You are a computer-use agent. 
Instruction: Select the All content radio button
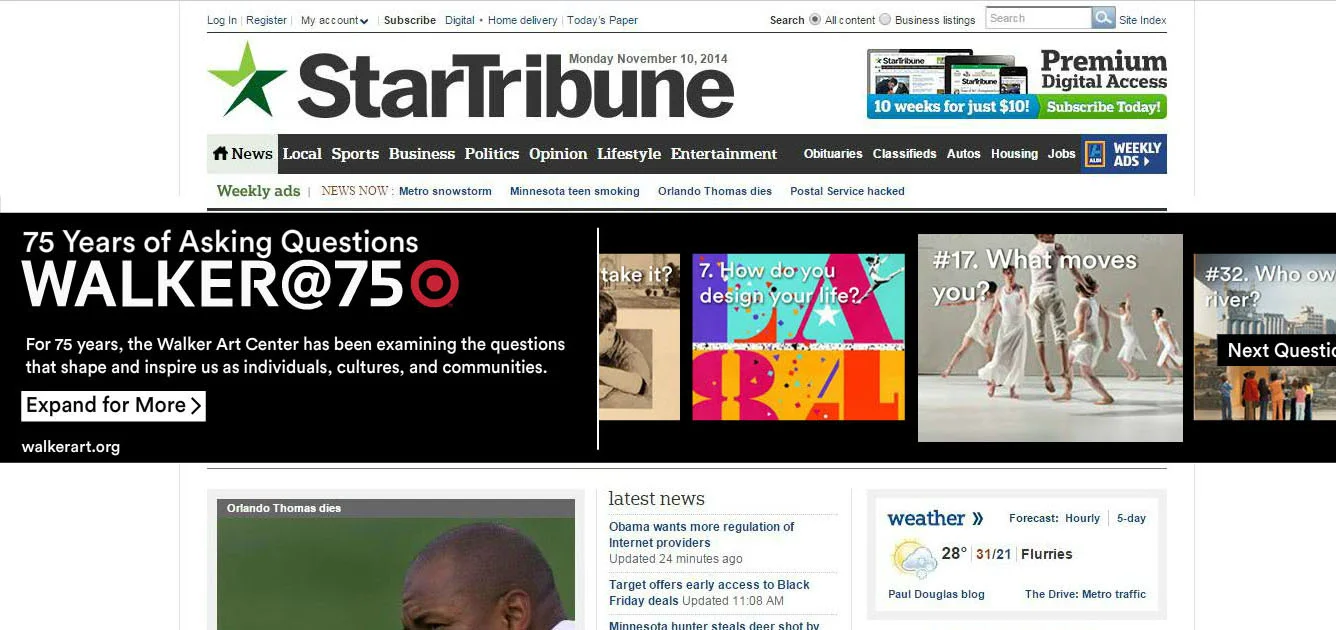pyautogui.click(x=815, y=19)
